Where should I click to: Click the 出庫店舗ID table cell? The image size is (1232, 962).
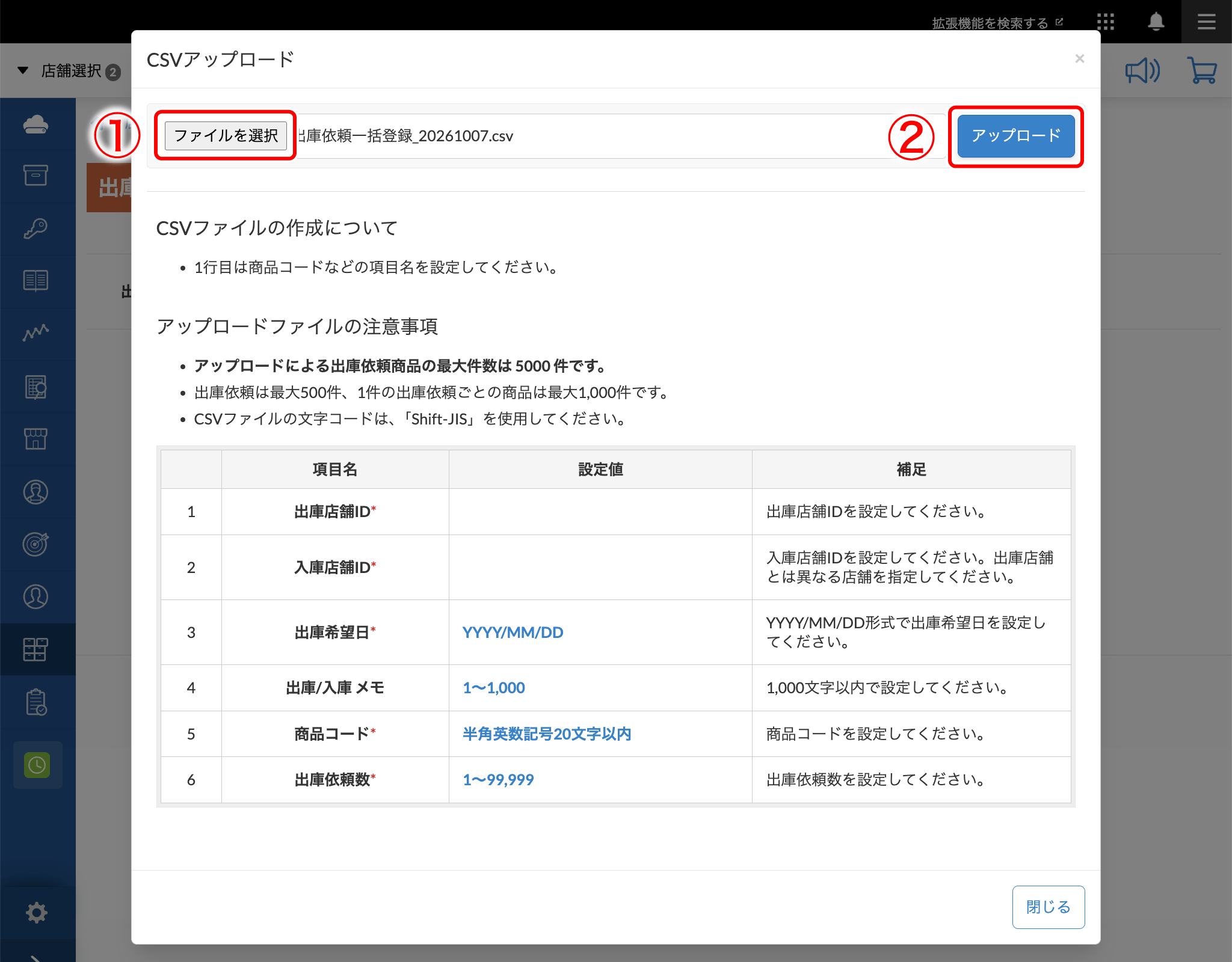(x=335, y=512)
